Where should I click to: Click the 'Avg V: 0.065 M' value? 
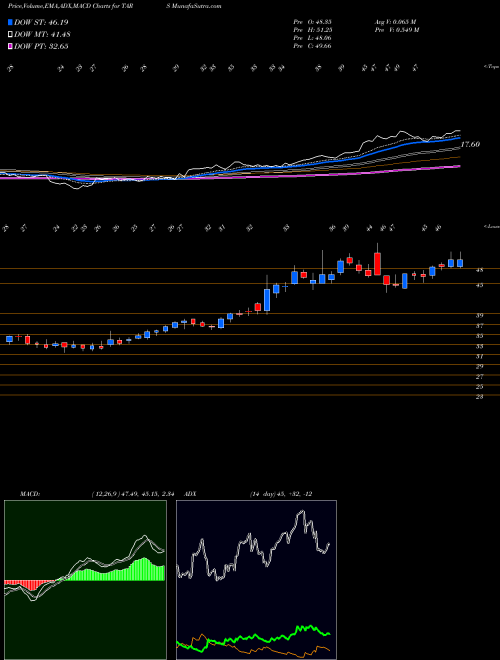click(x=395, y=22)
